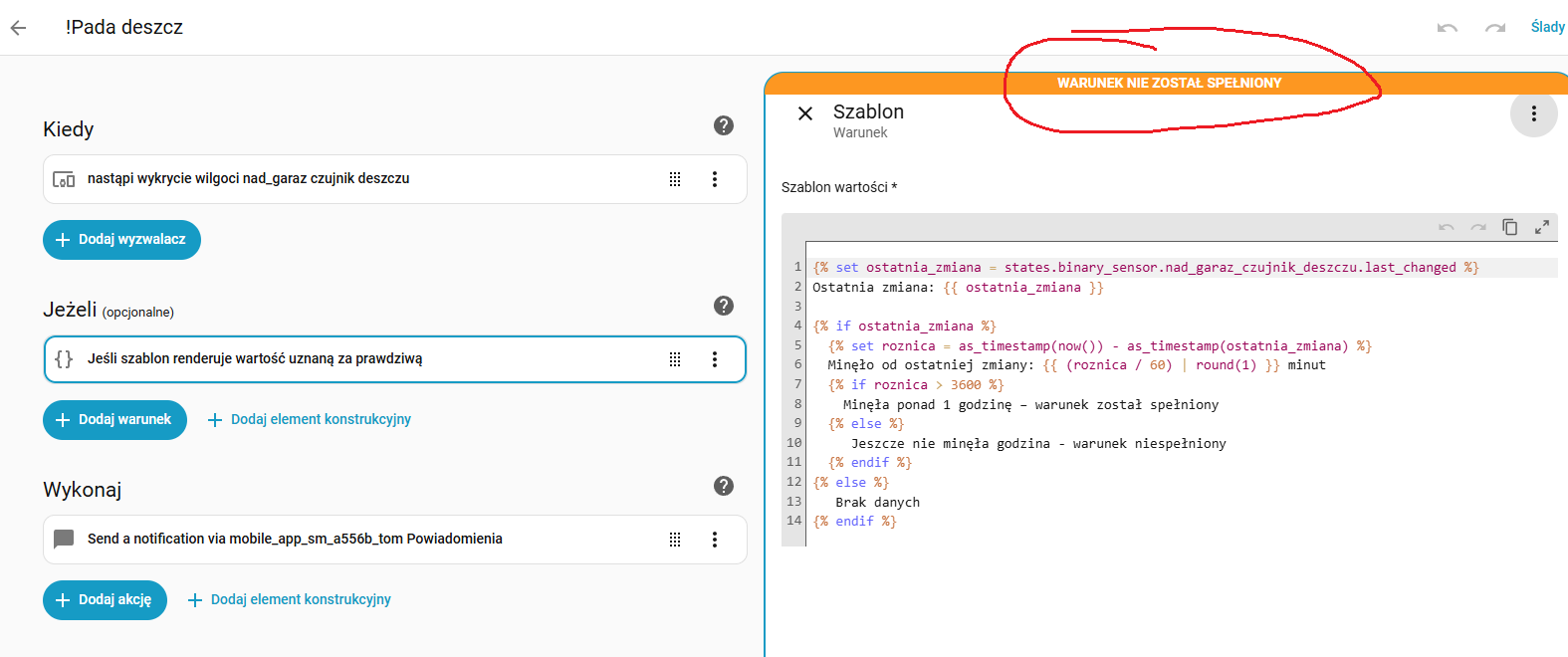Viewport: 1568px width, 657px height.
Task: Grab the notification action drag handle
Action: tap(675, 540)
